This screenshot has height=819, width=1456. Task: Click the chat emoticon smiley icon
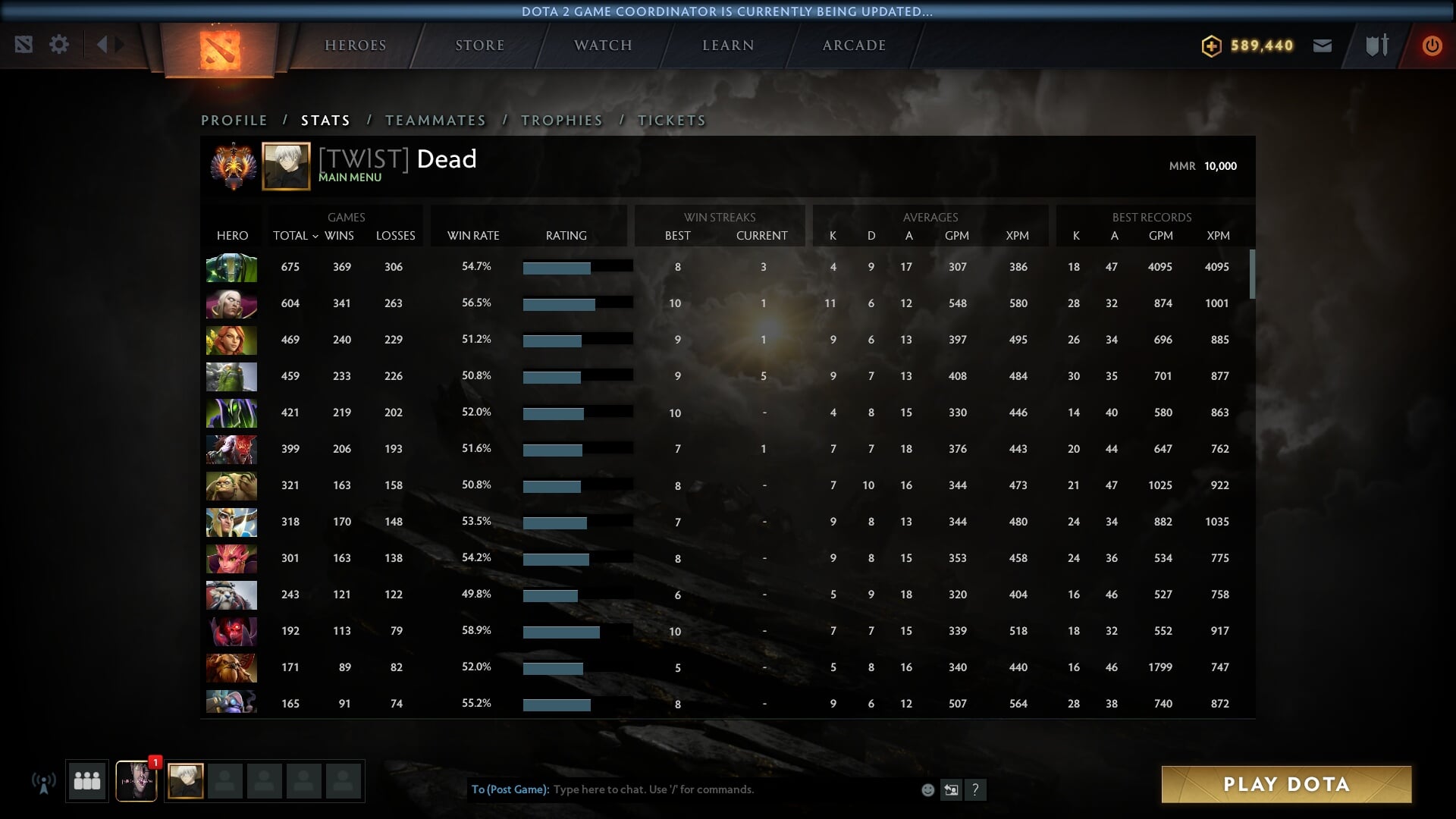927,790
